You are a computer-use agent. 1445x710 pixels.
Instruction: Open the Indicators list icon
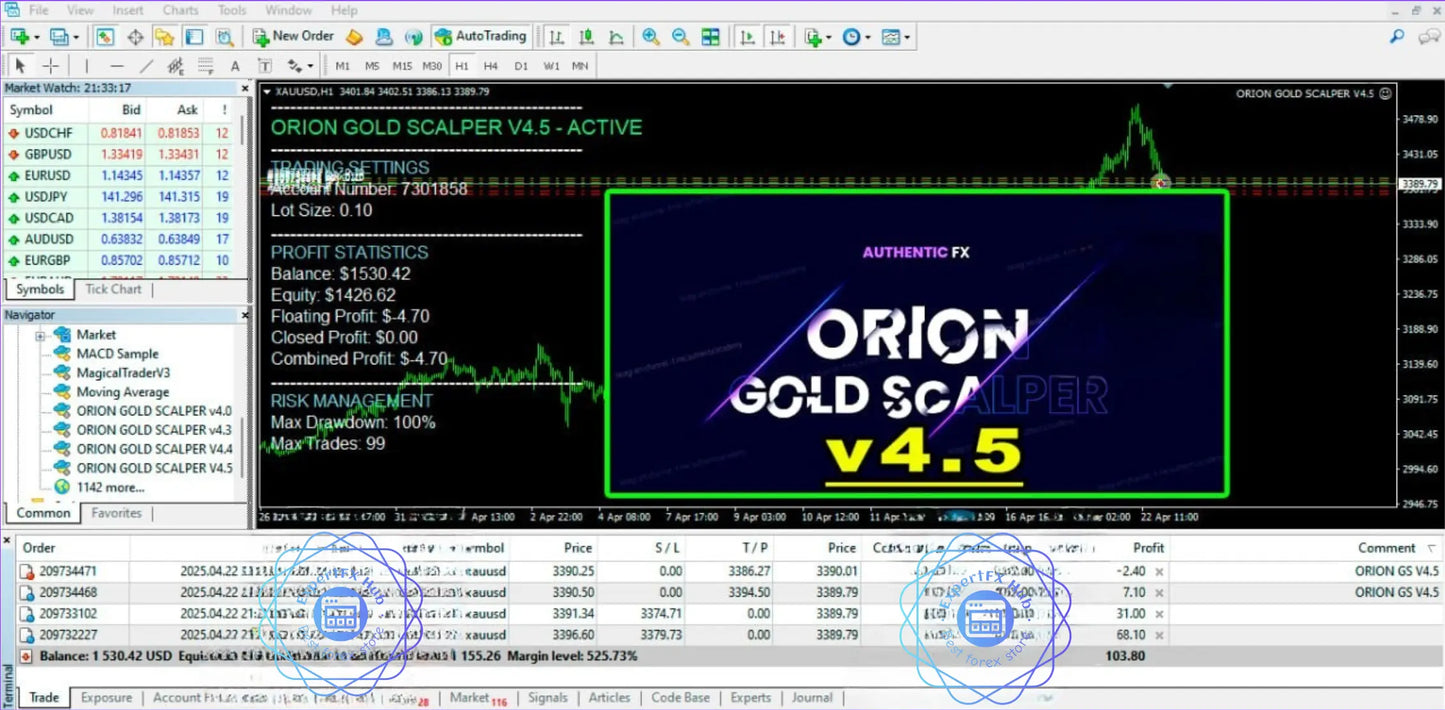pos(814,37)
